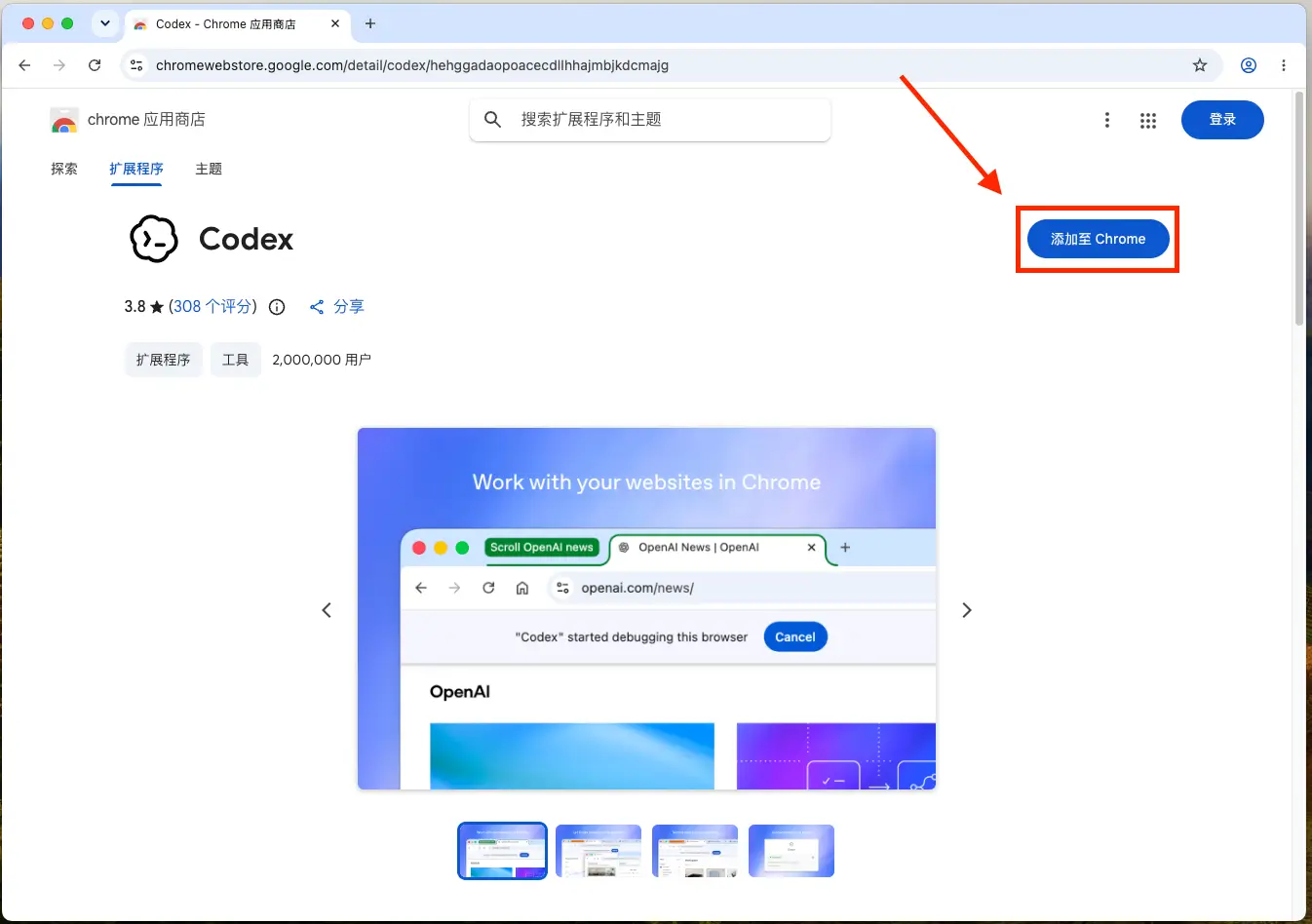Viewport: 1312px width, 924px height.
Task: Click the rating info icon
Action: [x=277, y=307]
